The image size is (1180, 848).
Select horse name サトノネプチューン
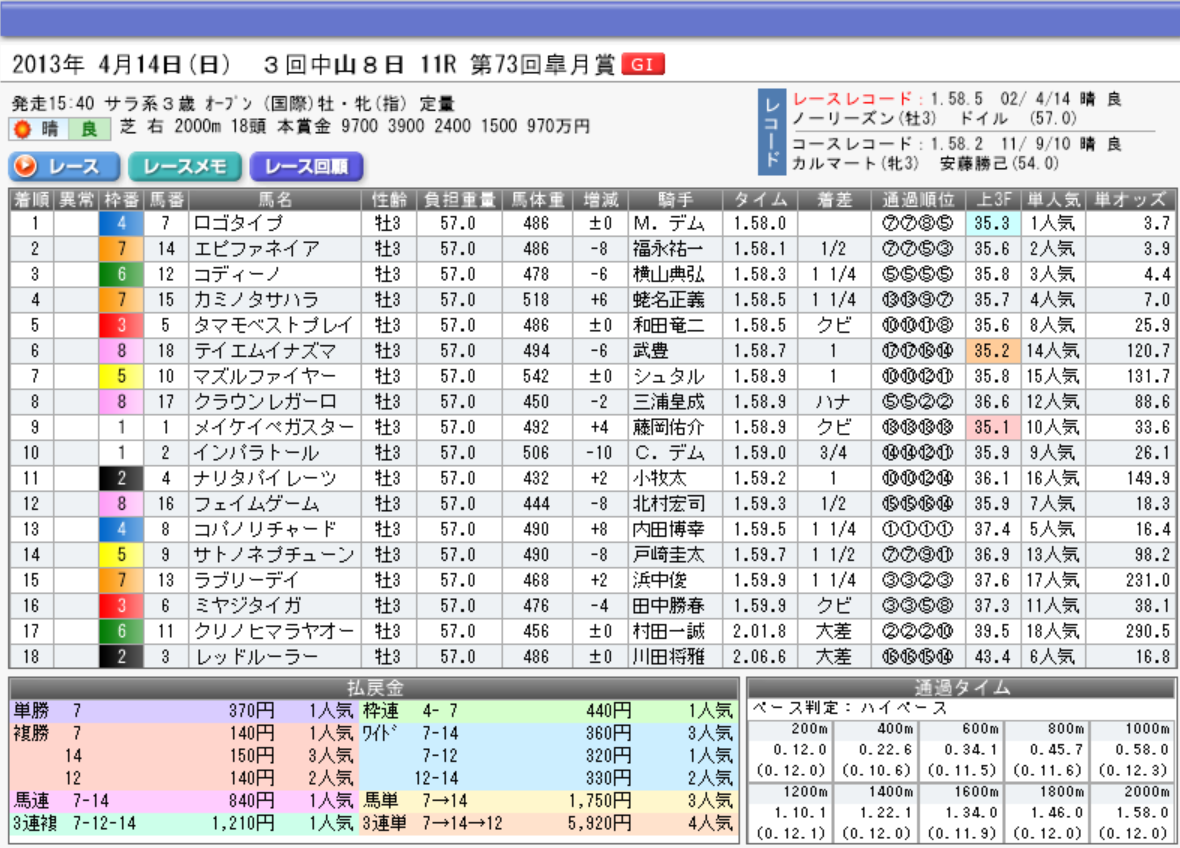pos(273,555)
